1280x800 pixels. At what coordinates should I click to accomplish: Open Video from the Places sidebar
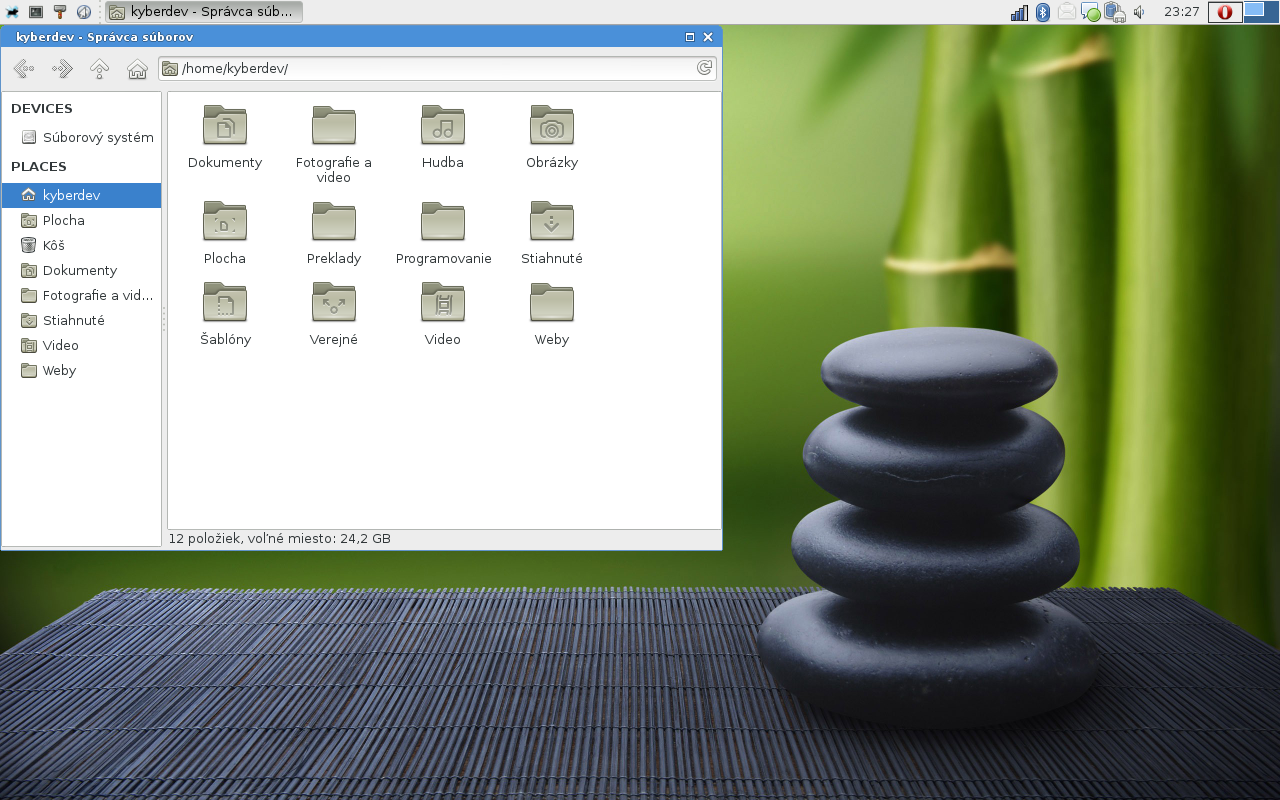click(x=81, y=345)
